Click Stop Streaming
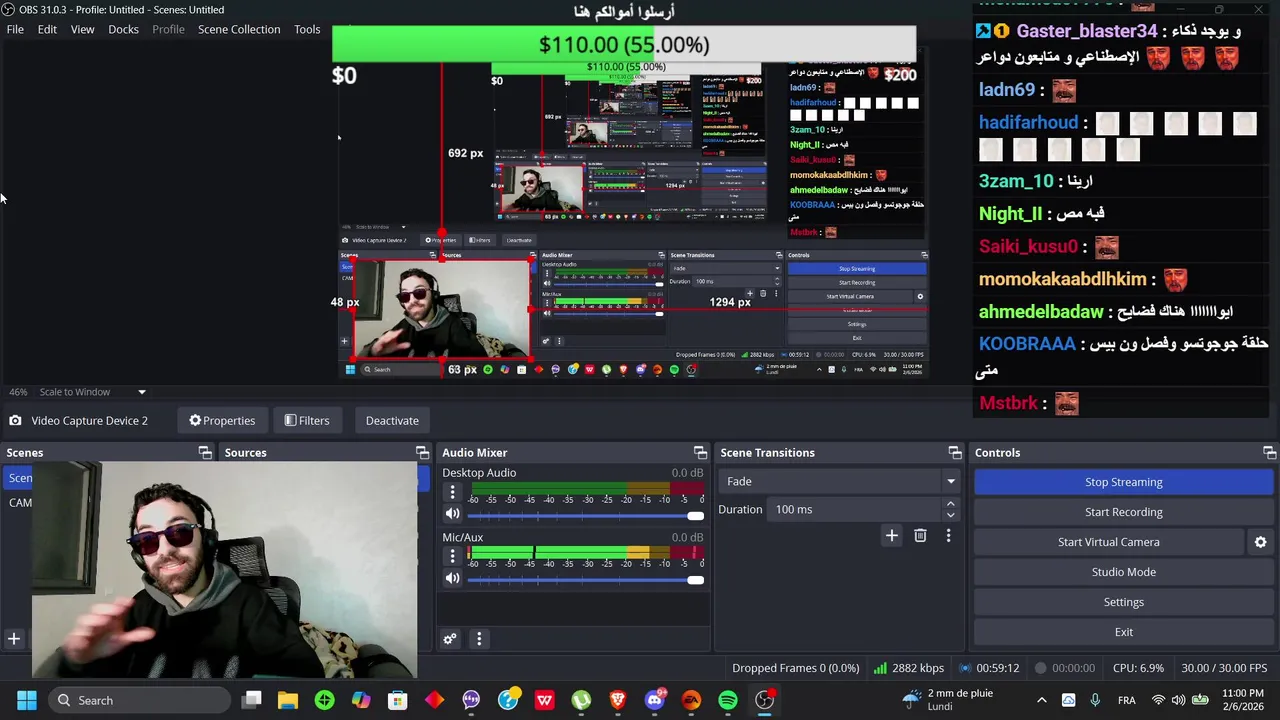The width and height of the screenshot is (1280, 720). 1123,482
